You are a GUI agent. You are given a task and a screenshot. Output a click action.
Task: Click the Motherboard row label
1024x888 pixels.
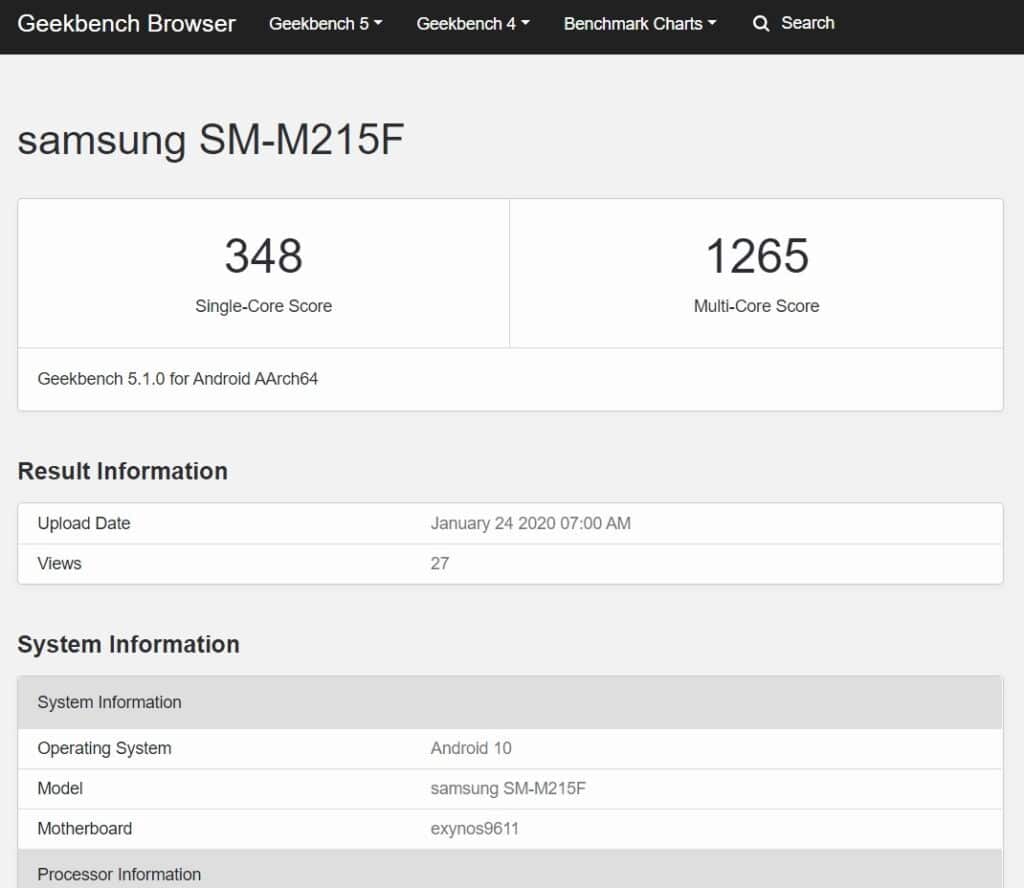[85, 829]
